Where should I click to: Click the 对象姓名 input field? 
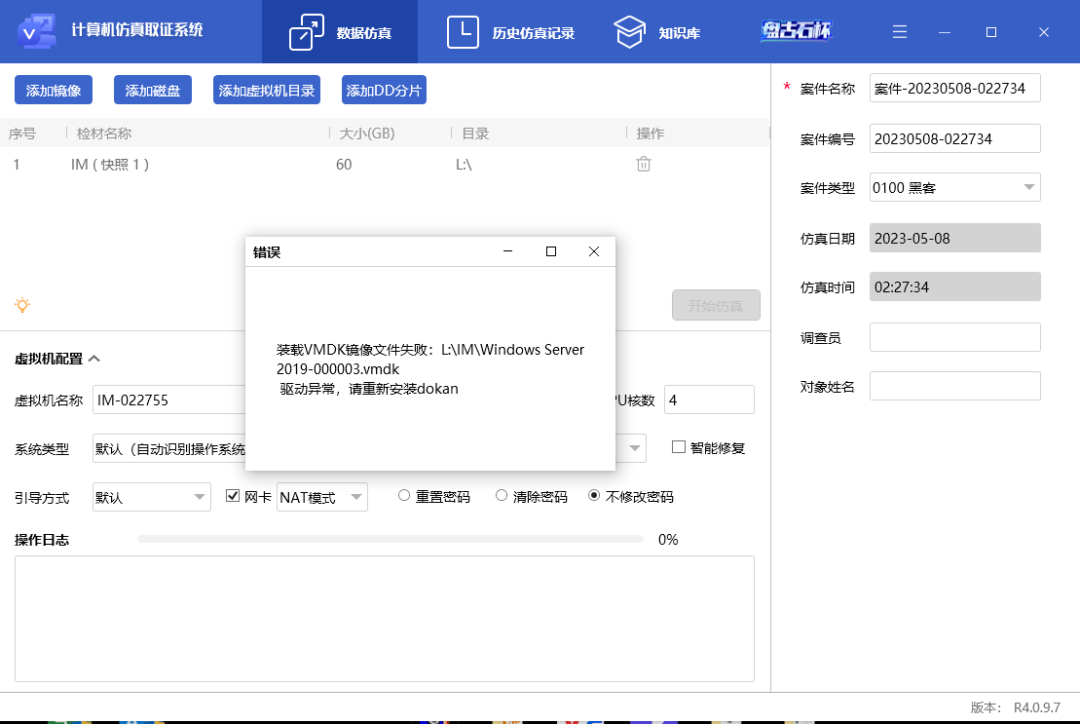955,386
